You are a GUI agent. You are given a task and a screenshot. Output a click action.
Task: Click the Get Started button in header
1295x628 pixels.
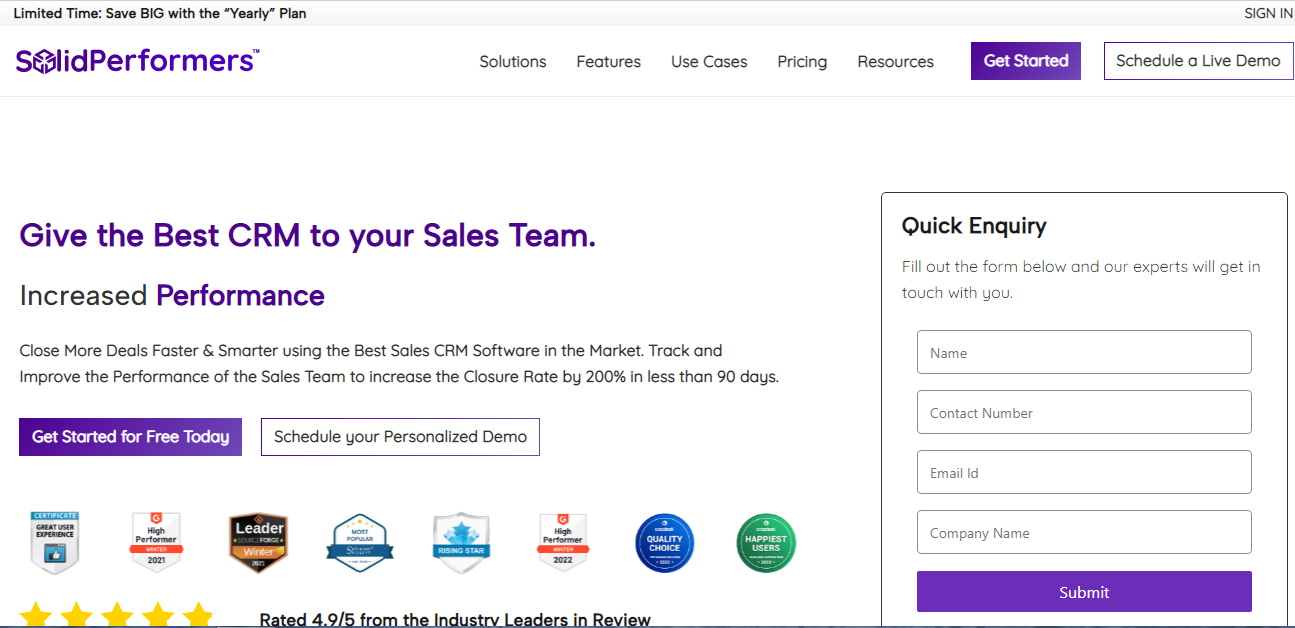(1026, 61)
